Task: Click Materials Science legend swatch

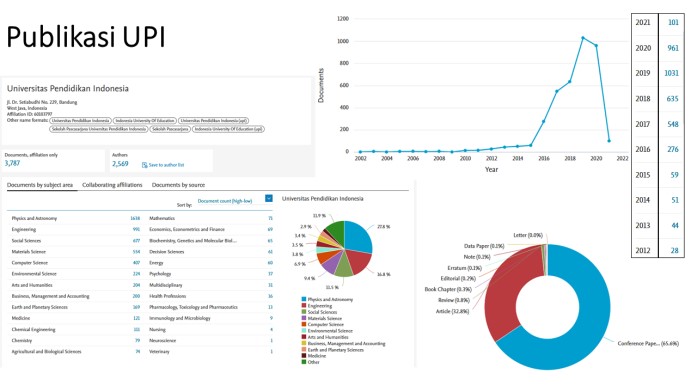Action: coord(304,318)
